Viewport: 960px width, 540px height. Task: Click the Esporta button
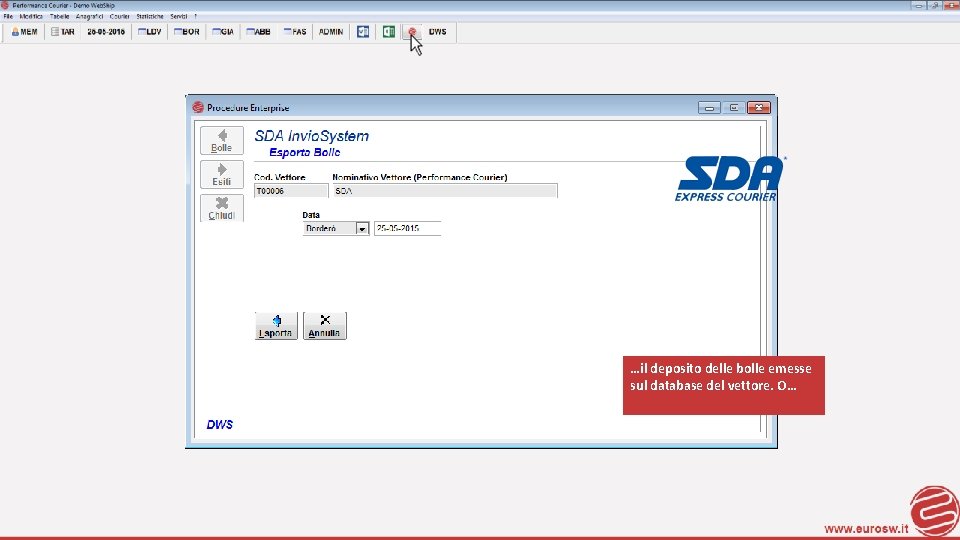(276, 326)
